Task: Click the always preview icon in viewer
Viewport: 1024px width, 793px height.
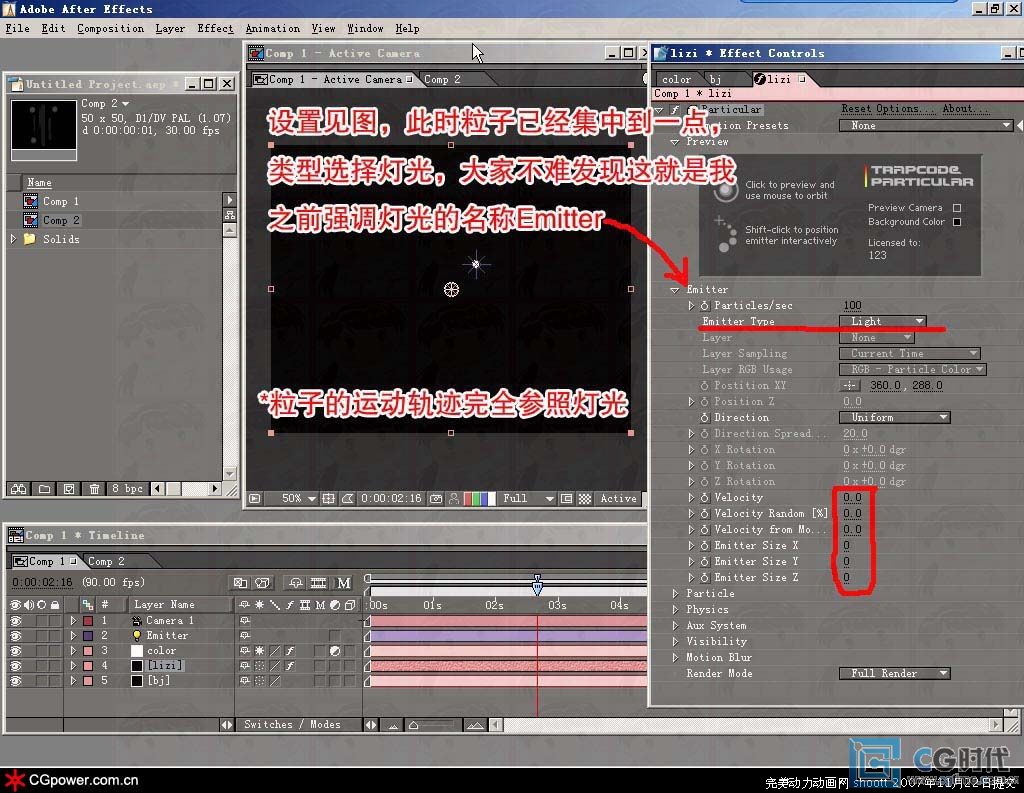Action: 255,498
